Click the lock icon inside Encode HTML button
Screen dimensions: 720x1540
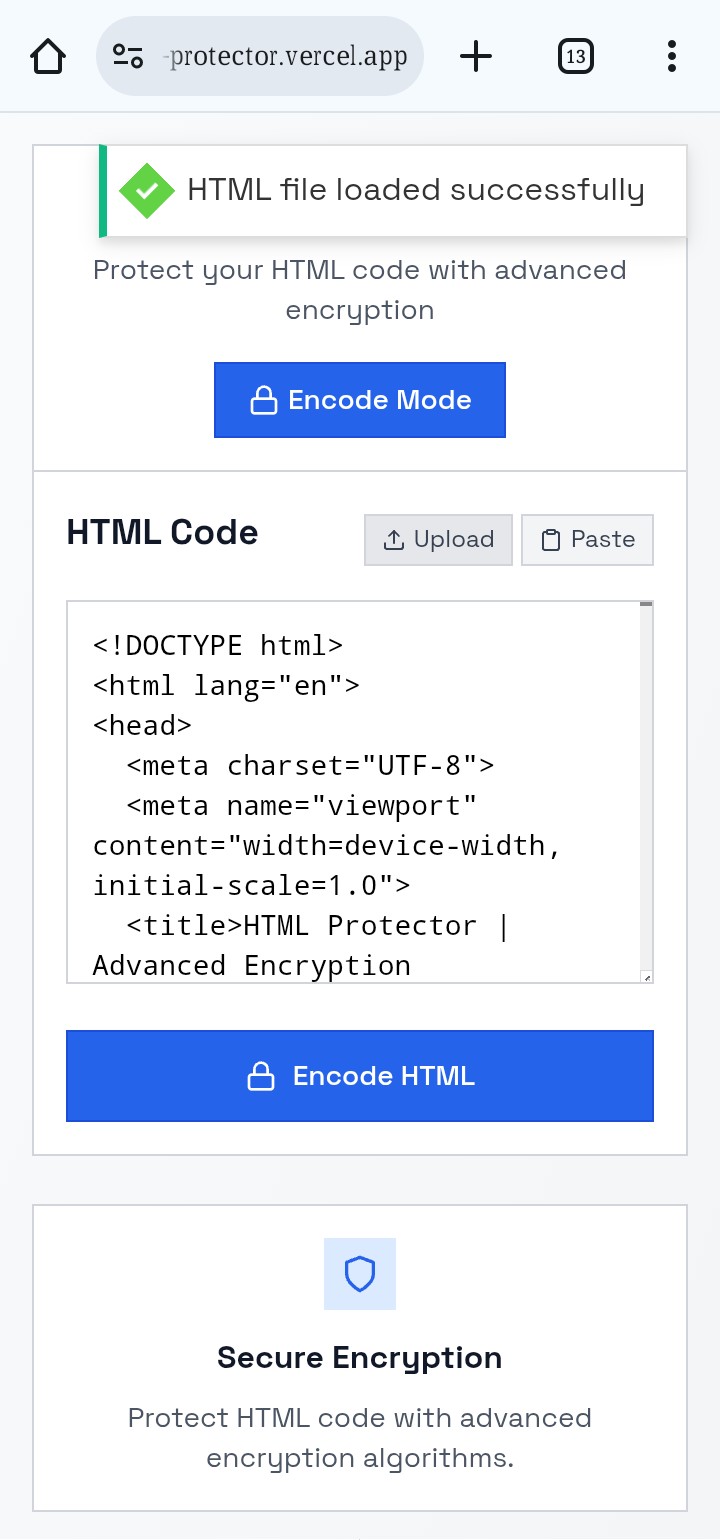click(x=262, y=1076)
